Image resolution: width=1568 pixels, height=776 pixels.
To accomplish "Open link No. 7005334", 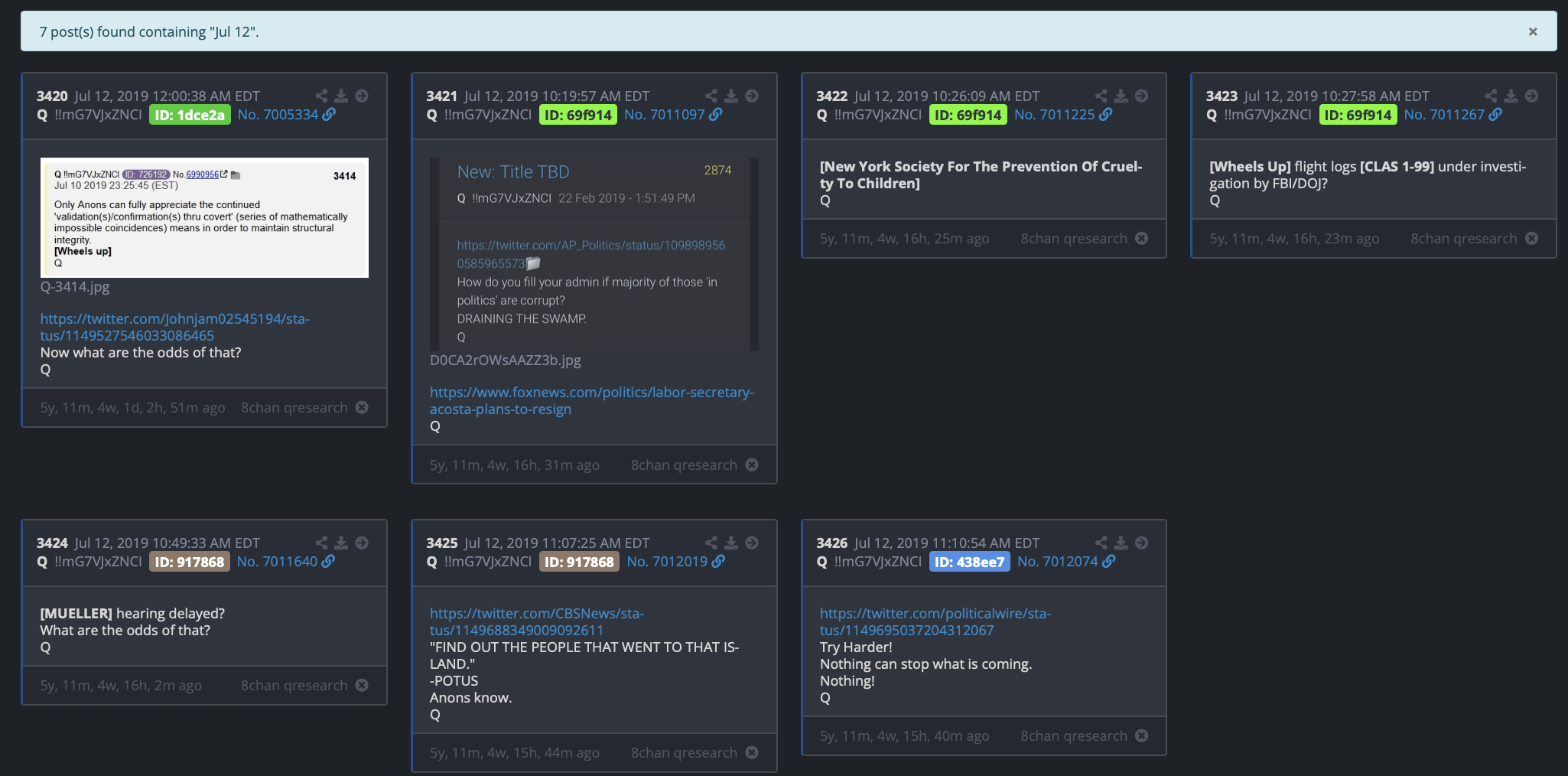I will tap(286, 114).
